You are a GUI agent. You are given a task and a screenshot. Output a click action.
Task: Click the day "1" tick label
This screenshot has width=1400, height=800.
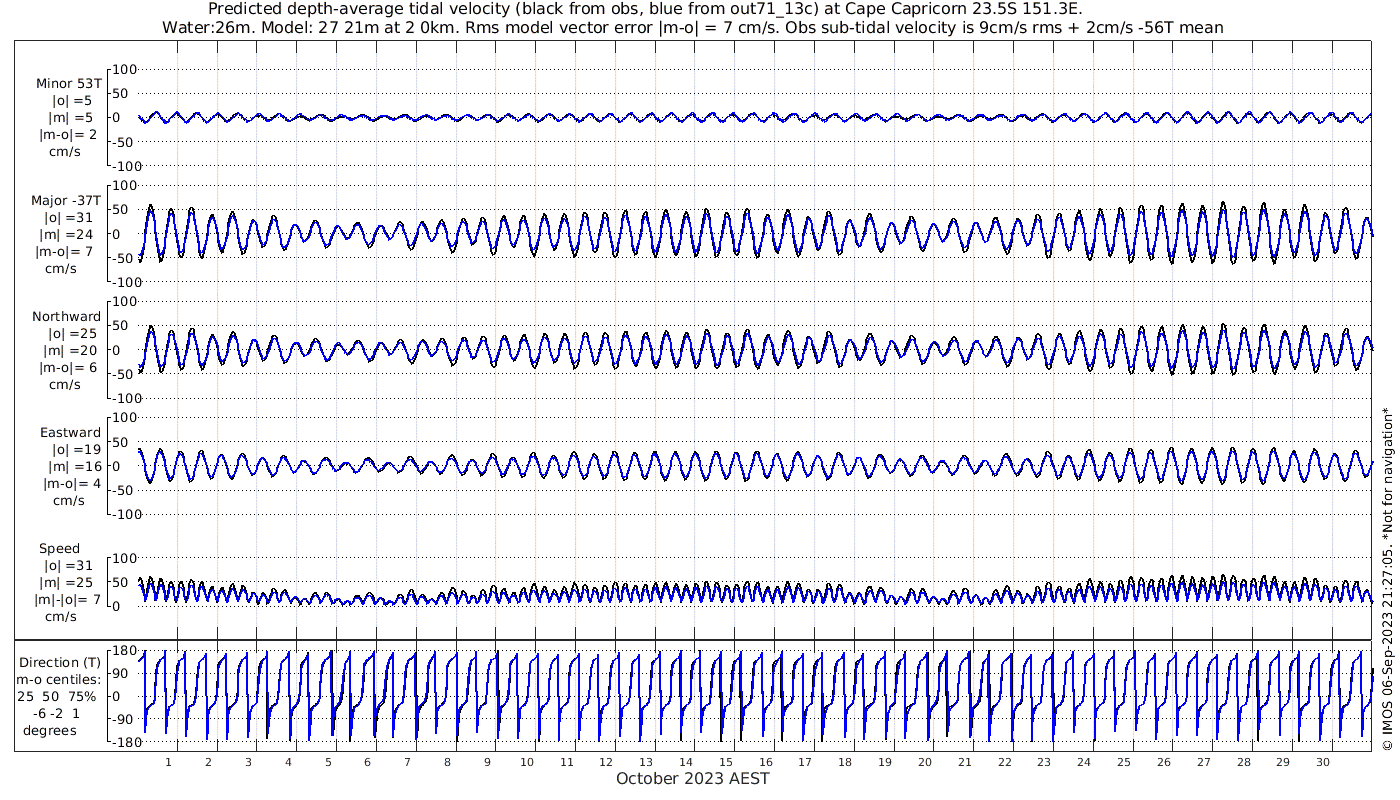[x=168, y=762]
